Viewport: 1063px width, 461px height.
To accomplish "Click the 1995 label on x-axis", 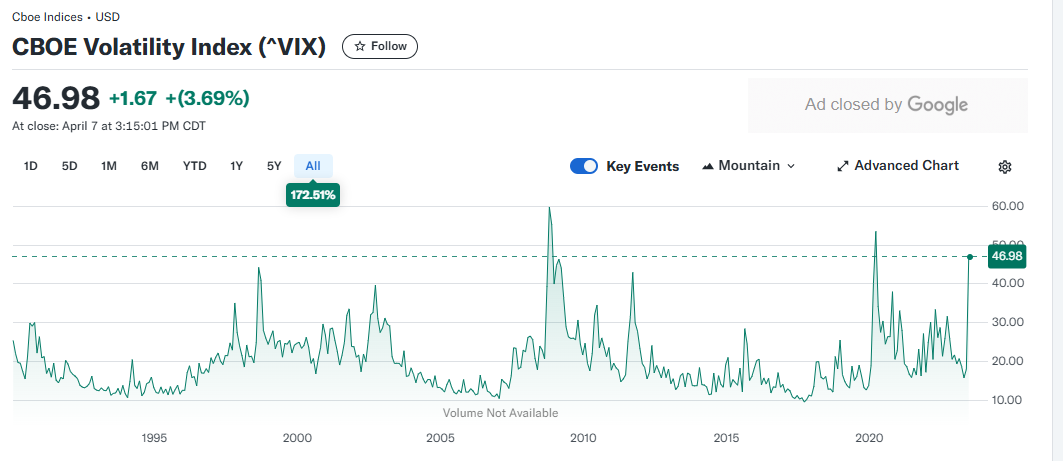I will pos(154,438).
